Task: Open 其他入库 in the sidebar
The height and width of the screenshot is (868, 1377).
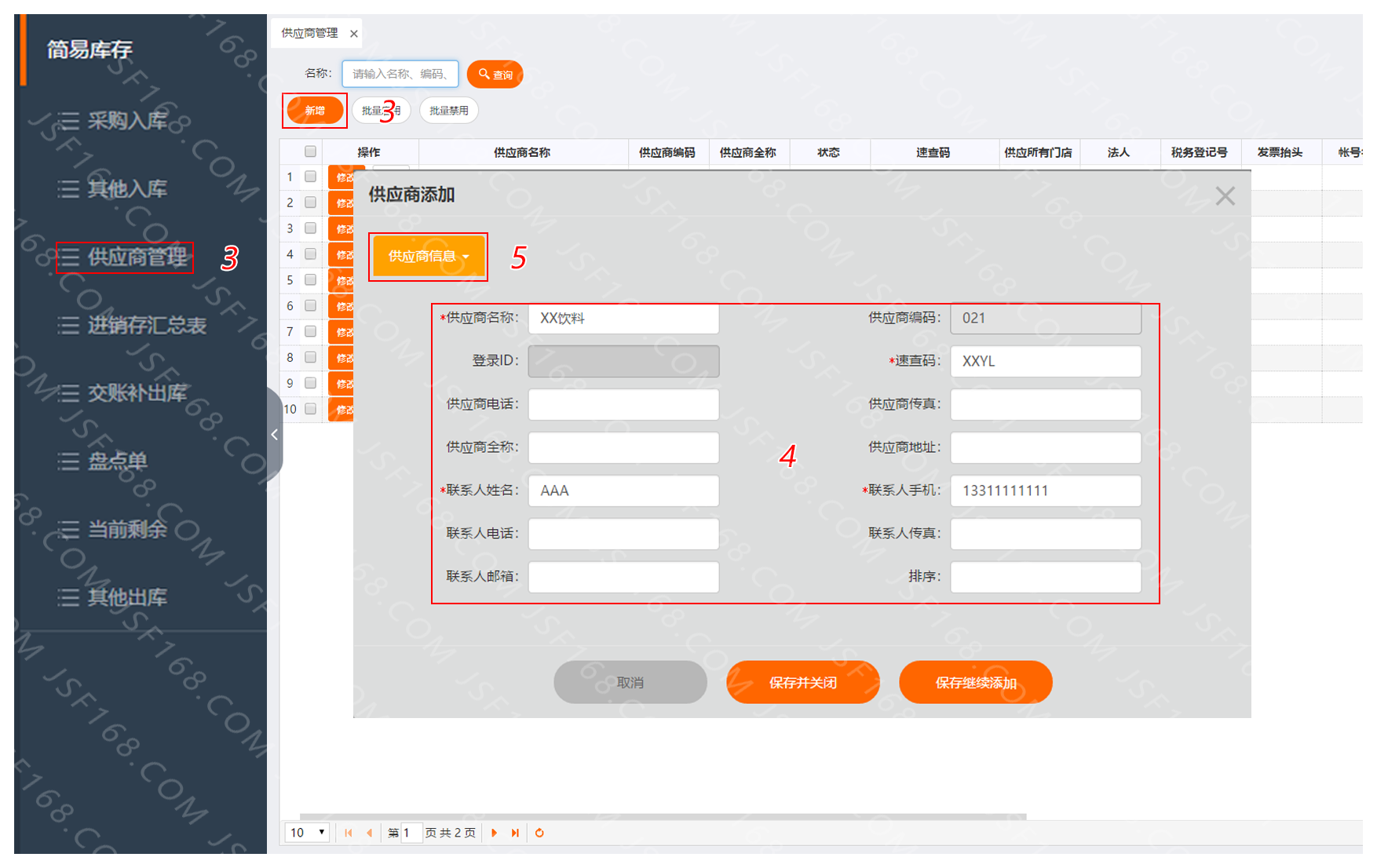Action: [x=127, y=188]
